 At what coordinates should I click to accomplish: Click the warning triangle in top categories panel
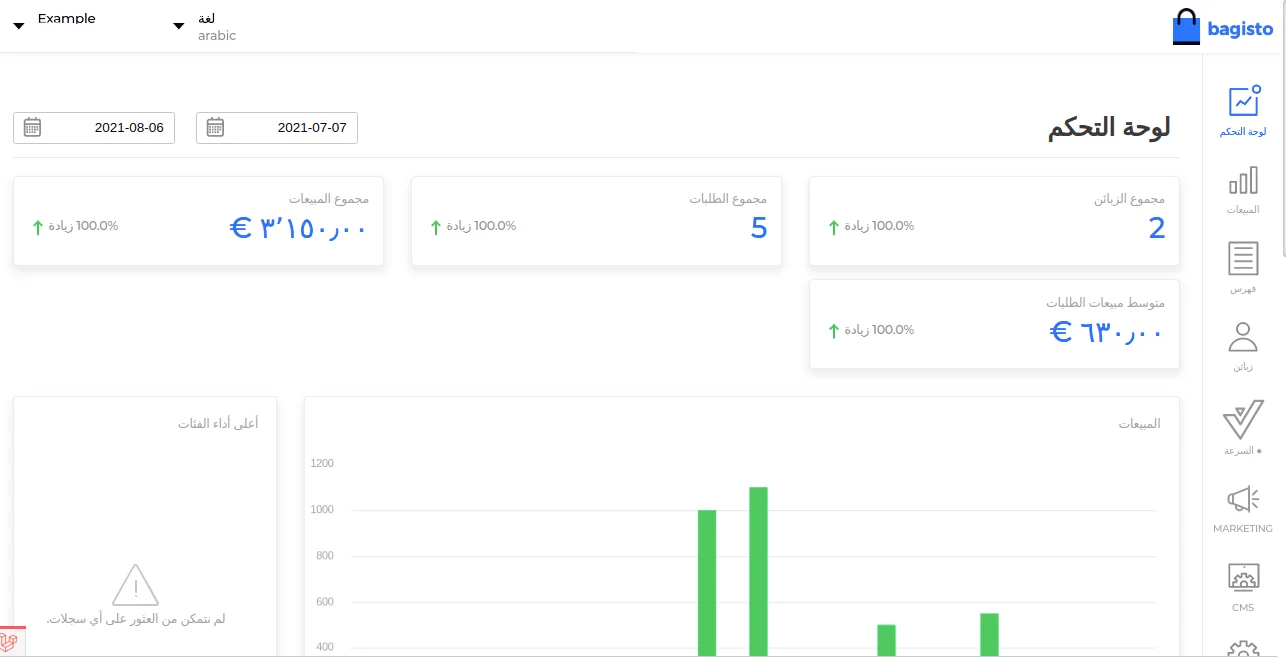click(x=135, y=585)
